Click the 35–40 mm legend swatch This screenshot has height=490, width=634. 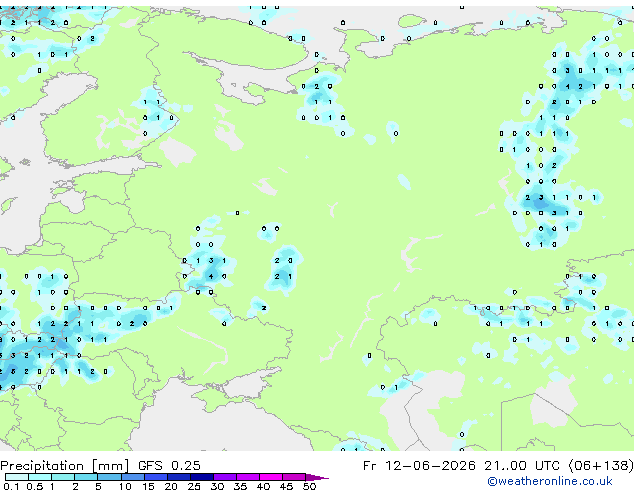click(x=247, y=477)
